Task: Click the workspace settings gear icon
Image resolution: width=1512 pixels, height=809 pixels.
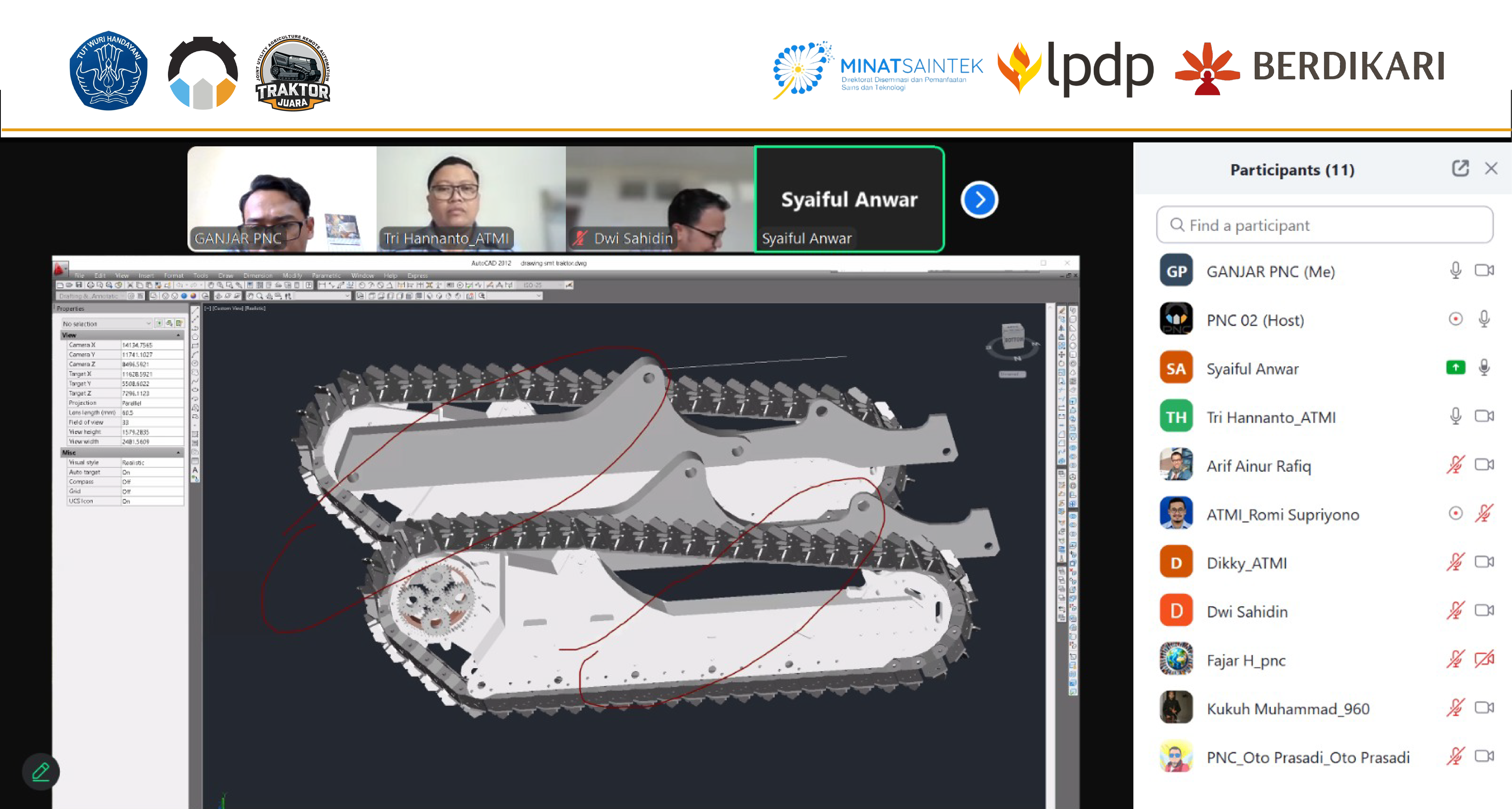Action: click(x=131, y=296)
